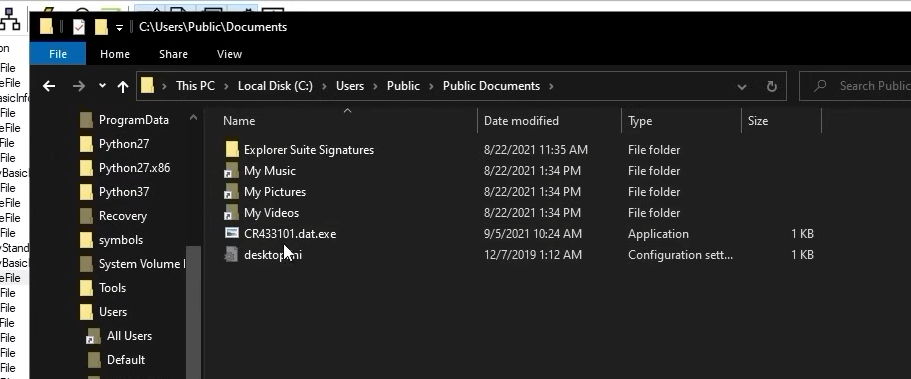Screen dimensions: 911x379
Task: Refresh the folder view
Action: click(772, 87)
